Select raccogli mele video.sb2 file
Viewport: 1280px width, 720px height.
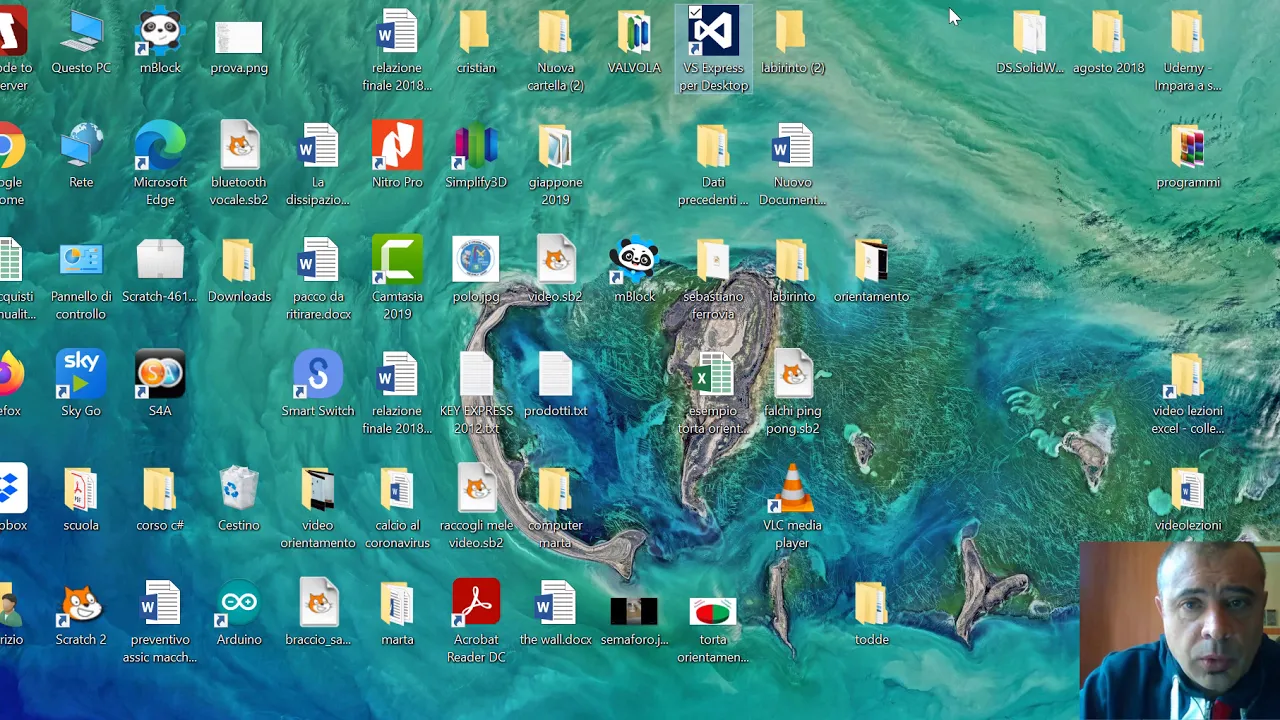pyautogui.click(x=476, y=506)
